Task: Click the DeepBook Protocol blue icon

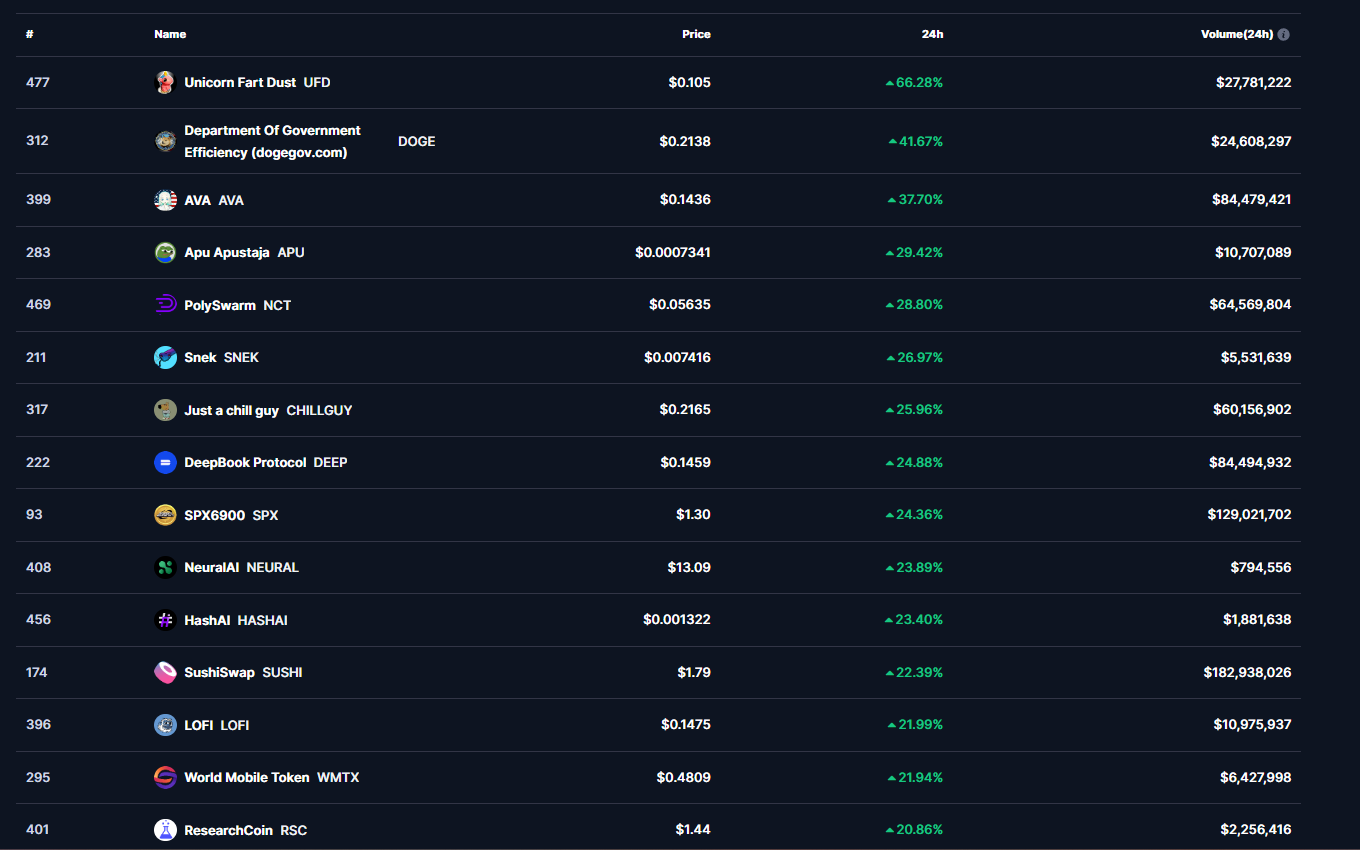Action: click(x=165, y=462)
